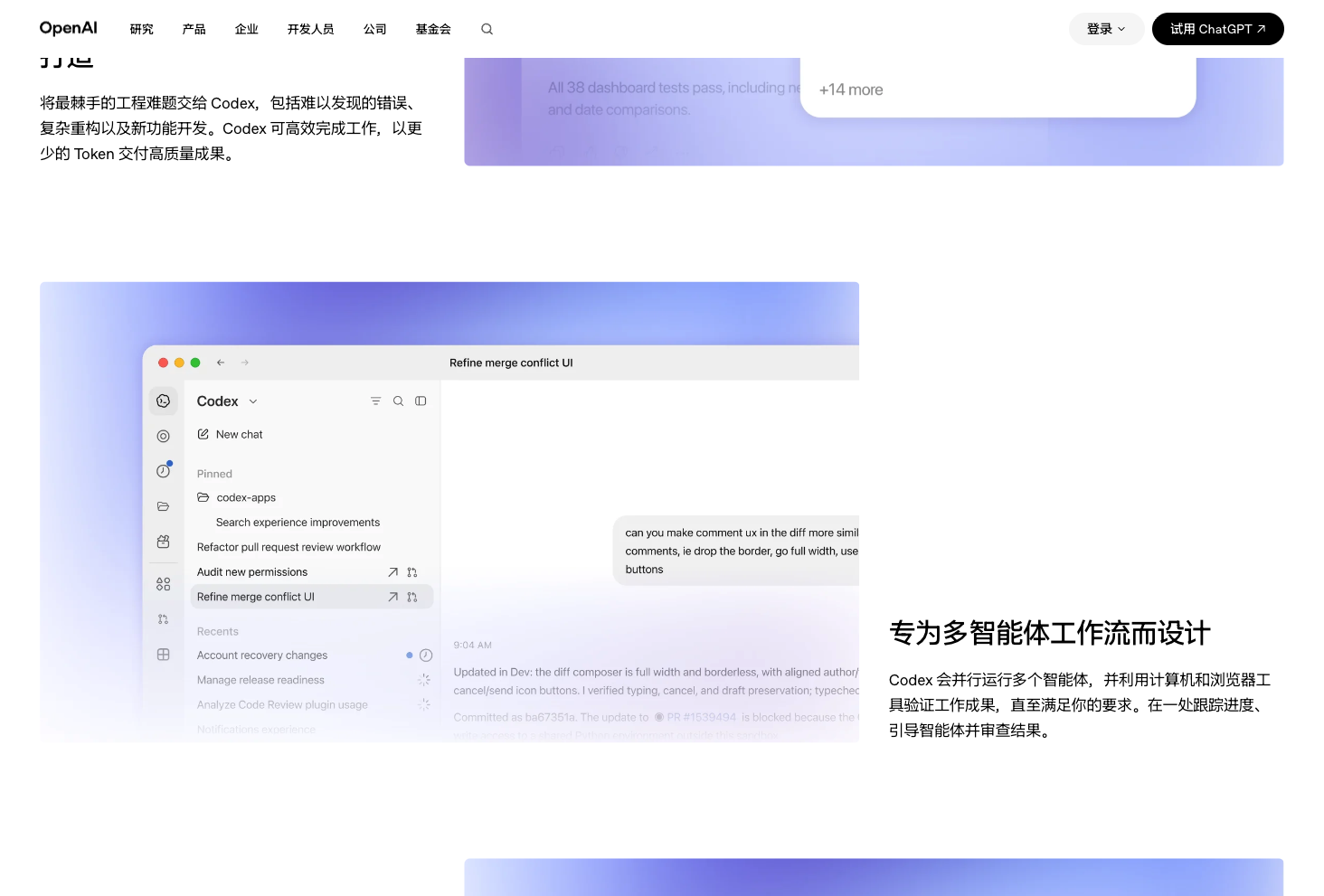Click the grid layout icon in sidebar rail

click(x=163, y=655)
